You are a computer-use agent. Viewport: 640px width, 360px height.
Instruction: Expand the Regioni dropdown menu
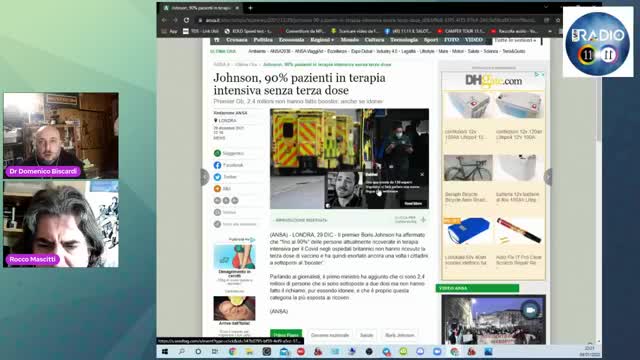click(x=322, y=40)
